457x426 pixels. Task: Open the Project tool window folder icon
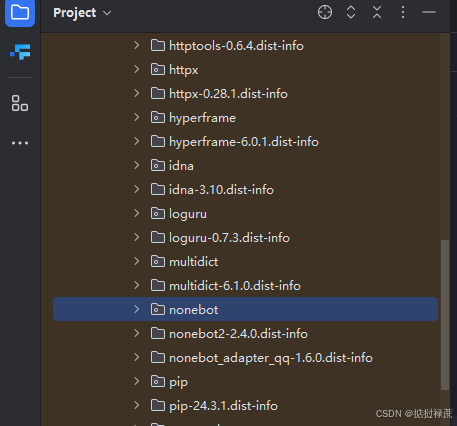(x=20, y=13)
